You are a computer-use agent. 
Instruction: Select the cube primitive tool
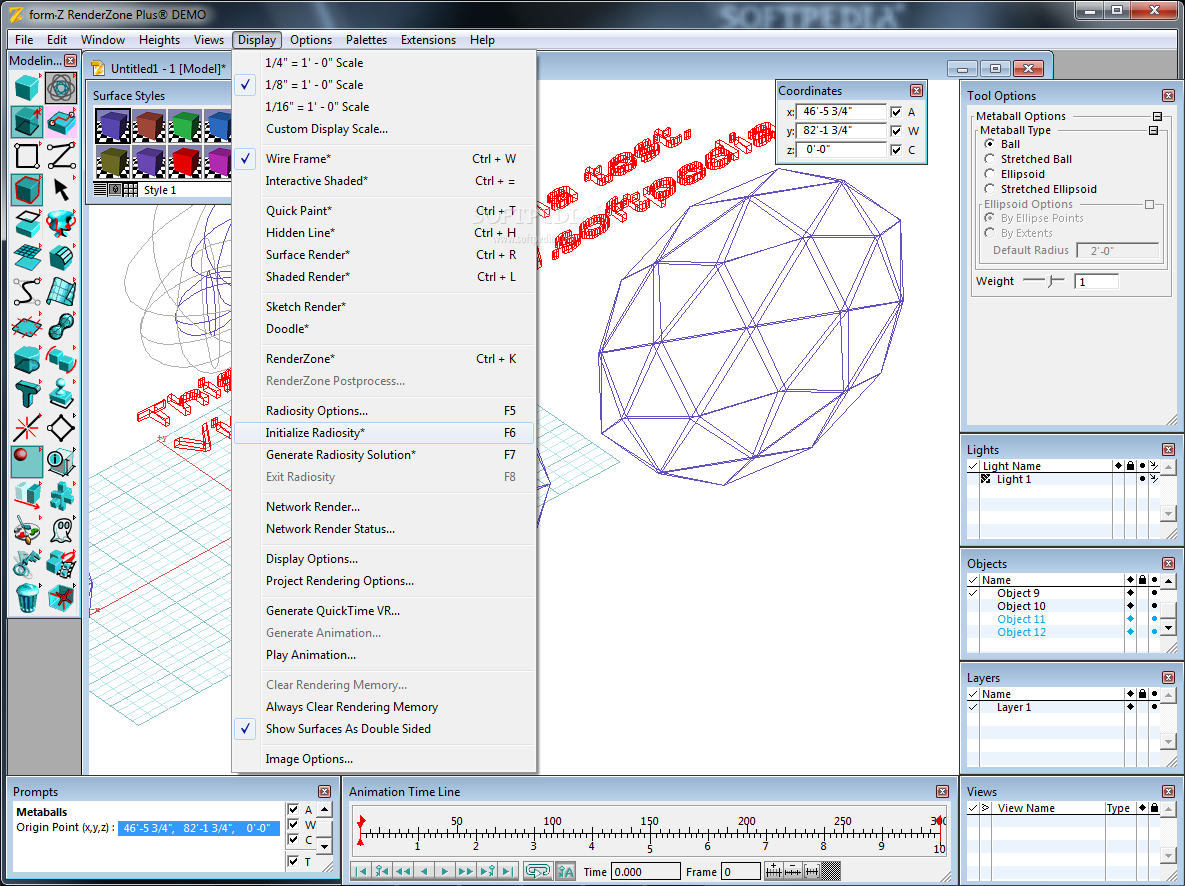click(x=27, y=88)
